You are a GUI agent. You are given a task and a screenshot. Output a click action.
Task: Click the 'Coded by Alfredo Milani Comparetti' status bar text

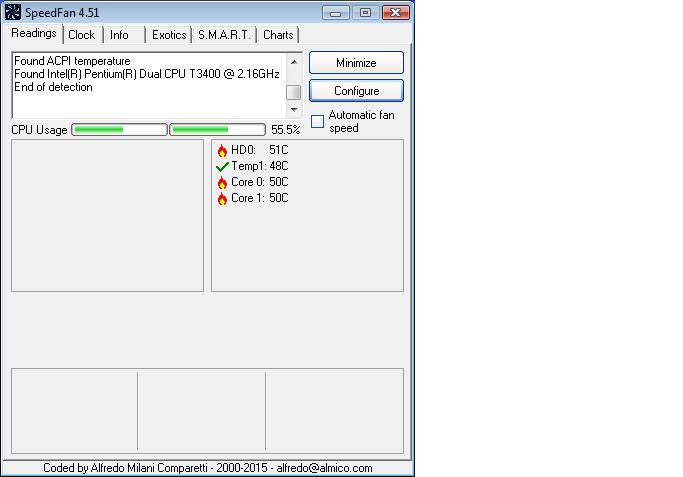tap(208, 468)
